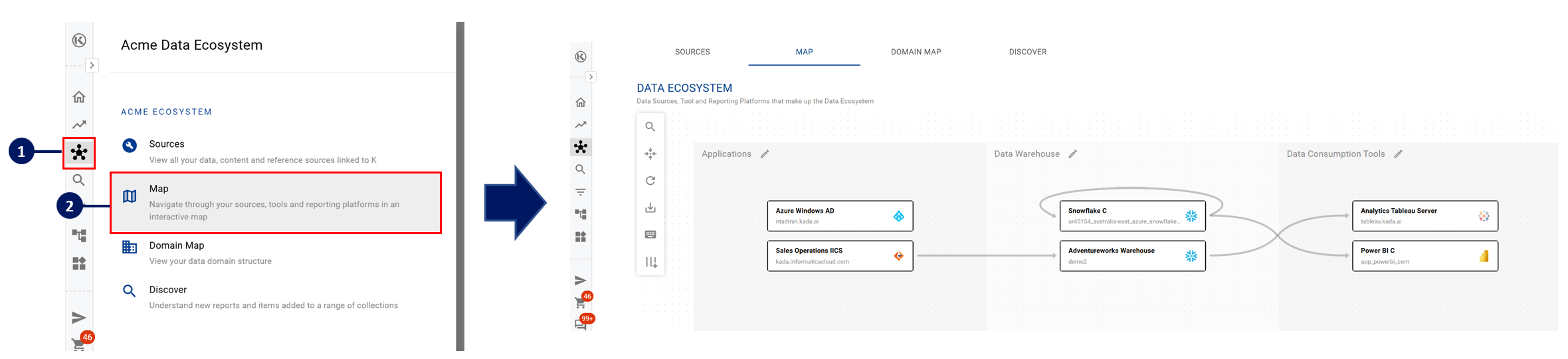Open Domain Map from the Acme Ecosystem menu

[x=177, y=246]
